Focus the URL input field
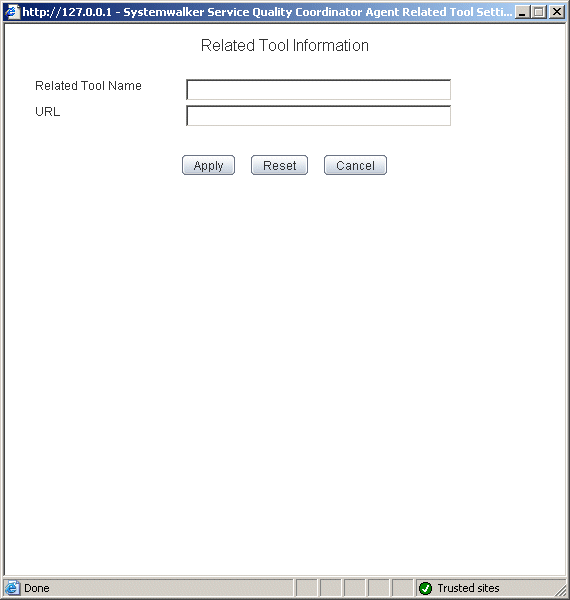570x600 pixels. (x=318, y=116)
